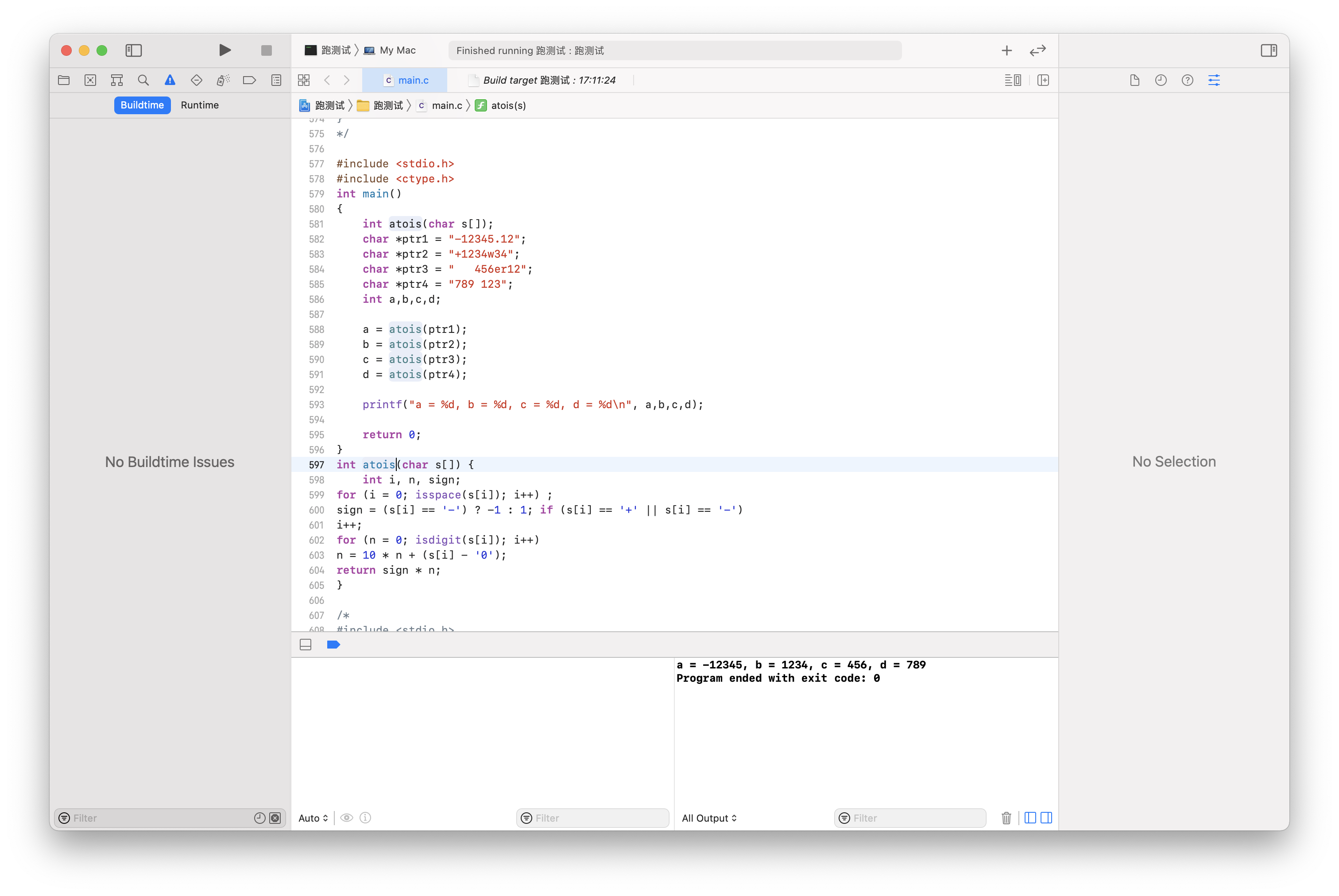This screenshot has width=1339, height=896.
Task: Open the find navigator magnifier
Action: pyautogui.click(x=143, y=80)
